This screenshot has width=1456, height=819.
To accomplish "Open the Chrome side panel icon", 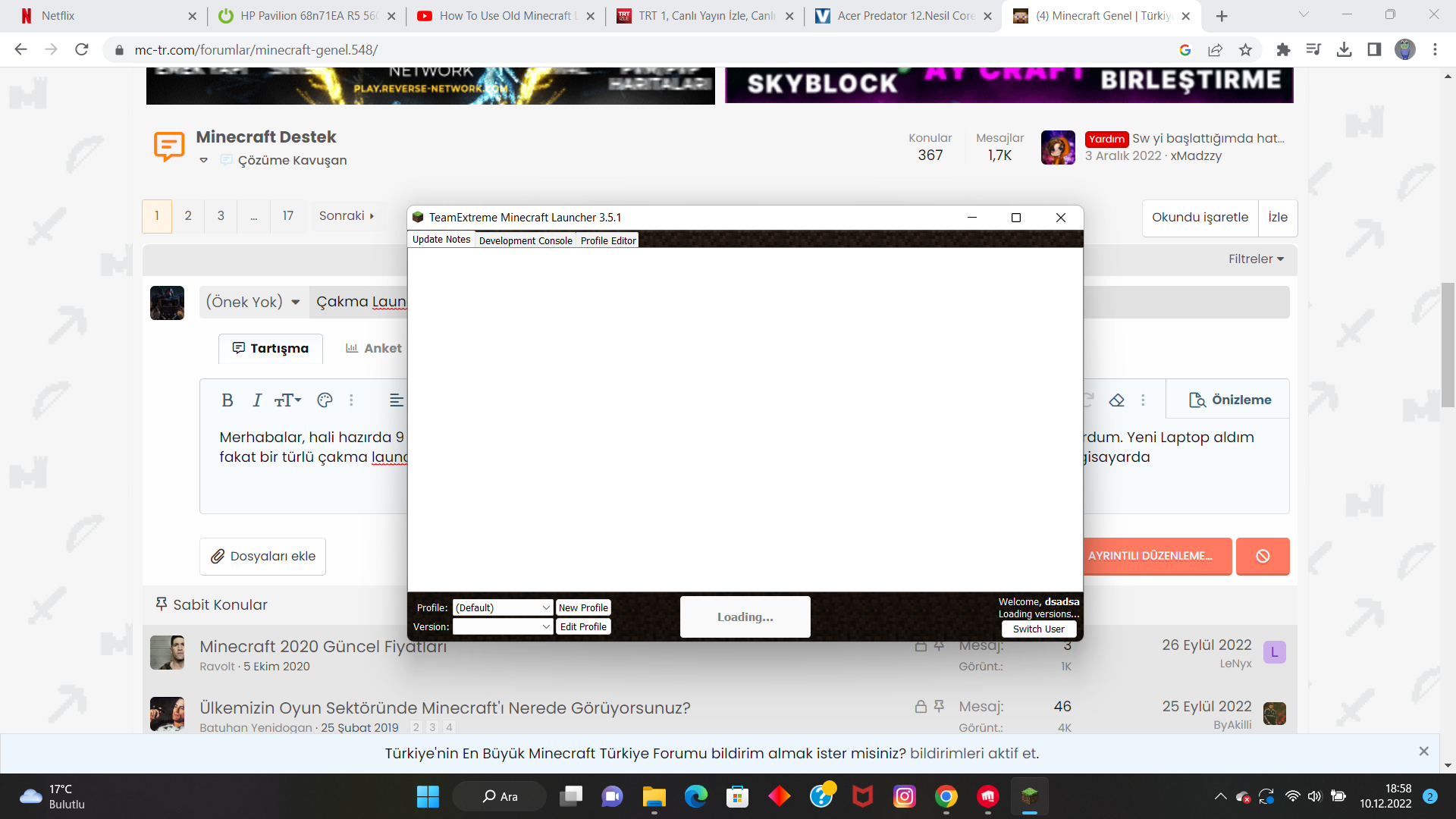I will click(1374, 49).
